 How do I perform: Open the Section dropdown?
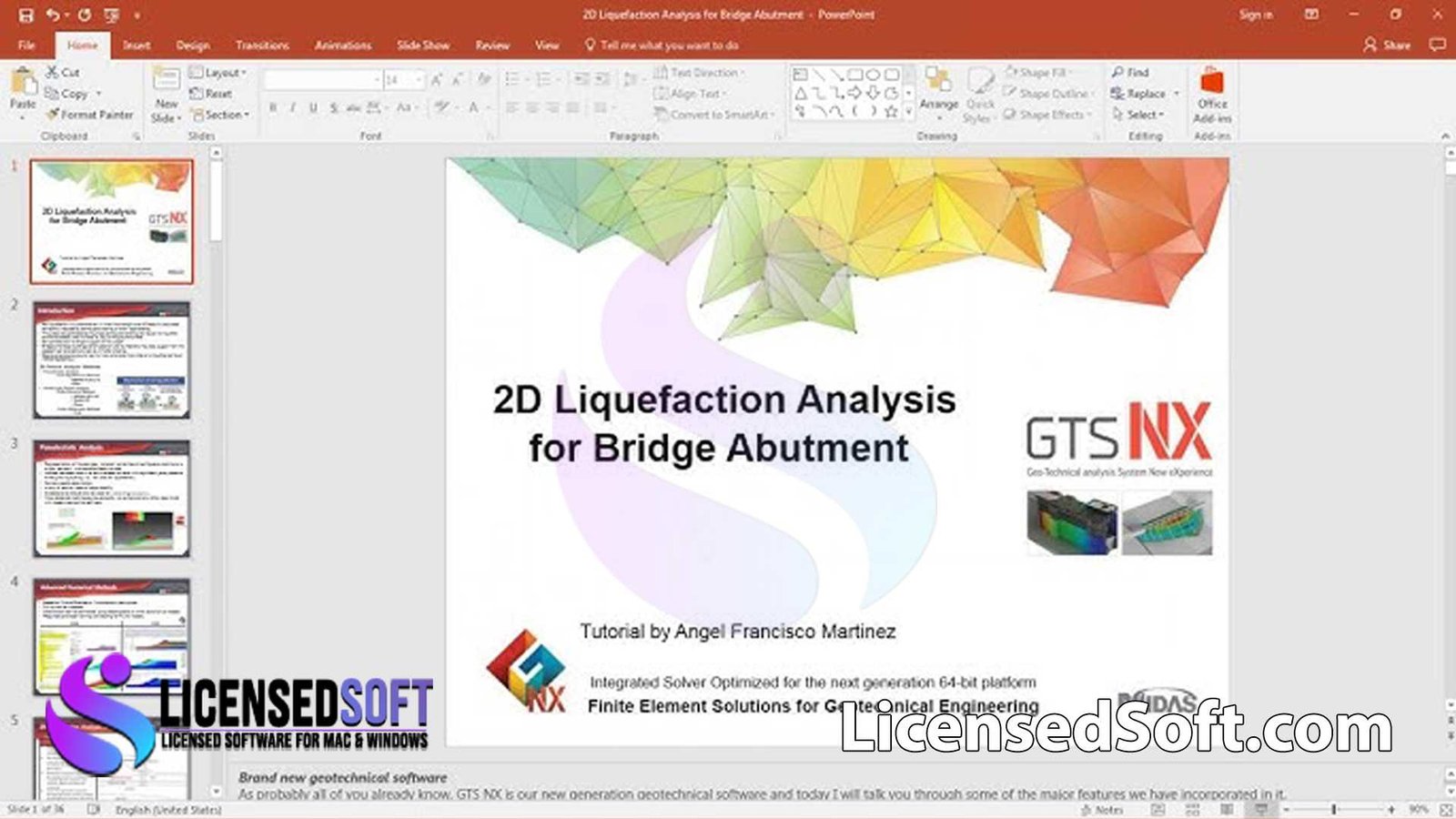click(x=219, y=115)
